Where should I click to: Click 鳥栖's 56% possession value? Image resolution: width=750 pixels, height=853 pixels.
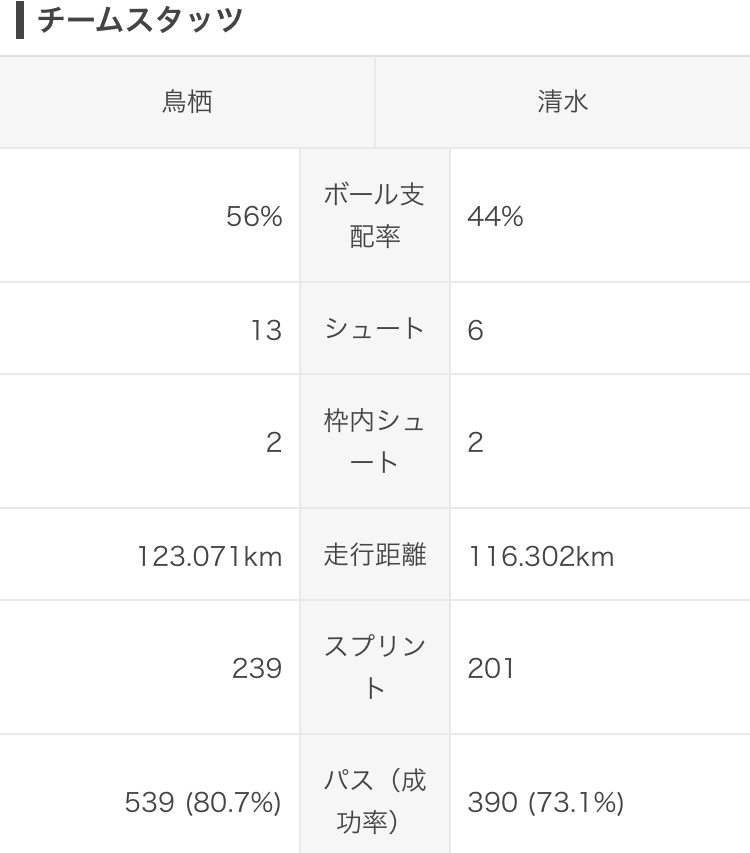tap(255, 217)
